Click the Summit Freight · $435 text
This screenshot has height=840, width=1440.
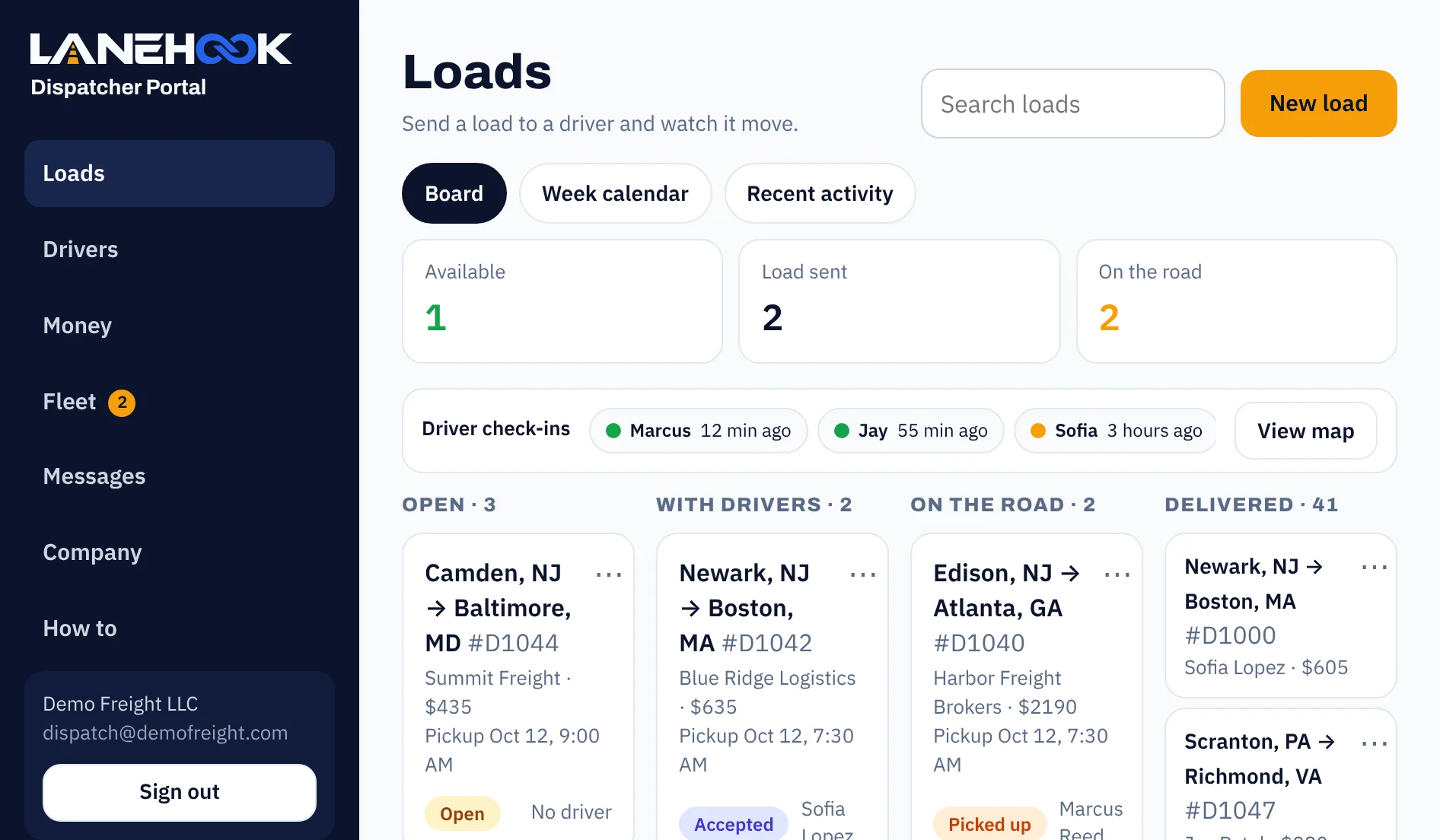[498, 692]
